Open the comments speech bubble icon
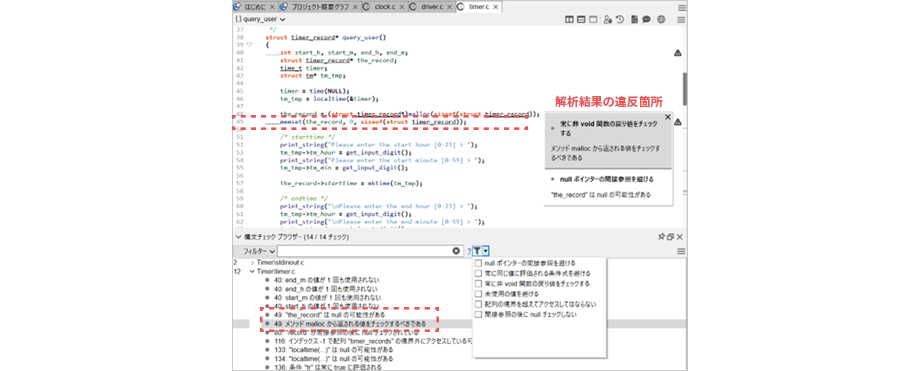920x371 pixels. [x=646, y=19]
